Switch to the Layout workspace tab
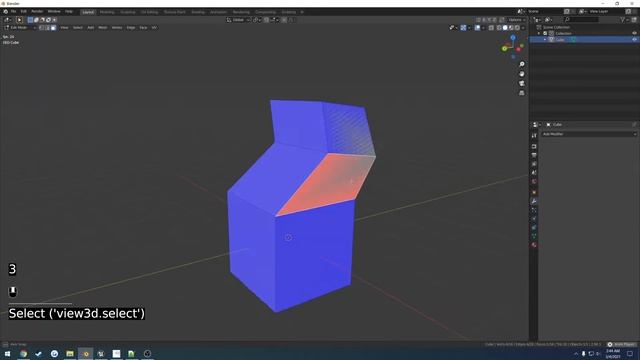Screen dimensions: 640x360 tap(88, 12)
